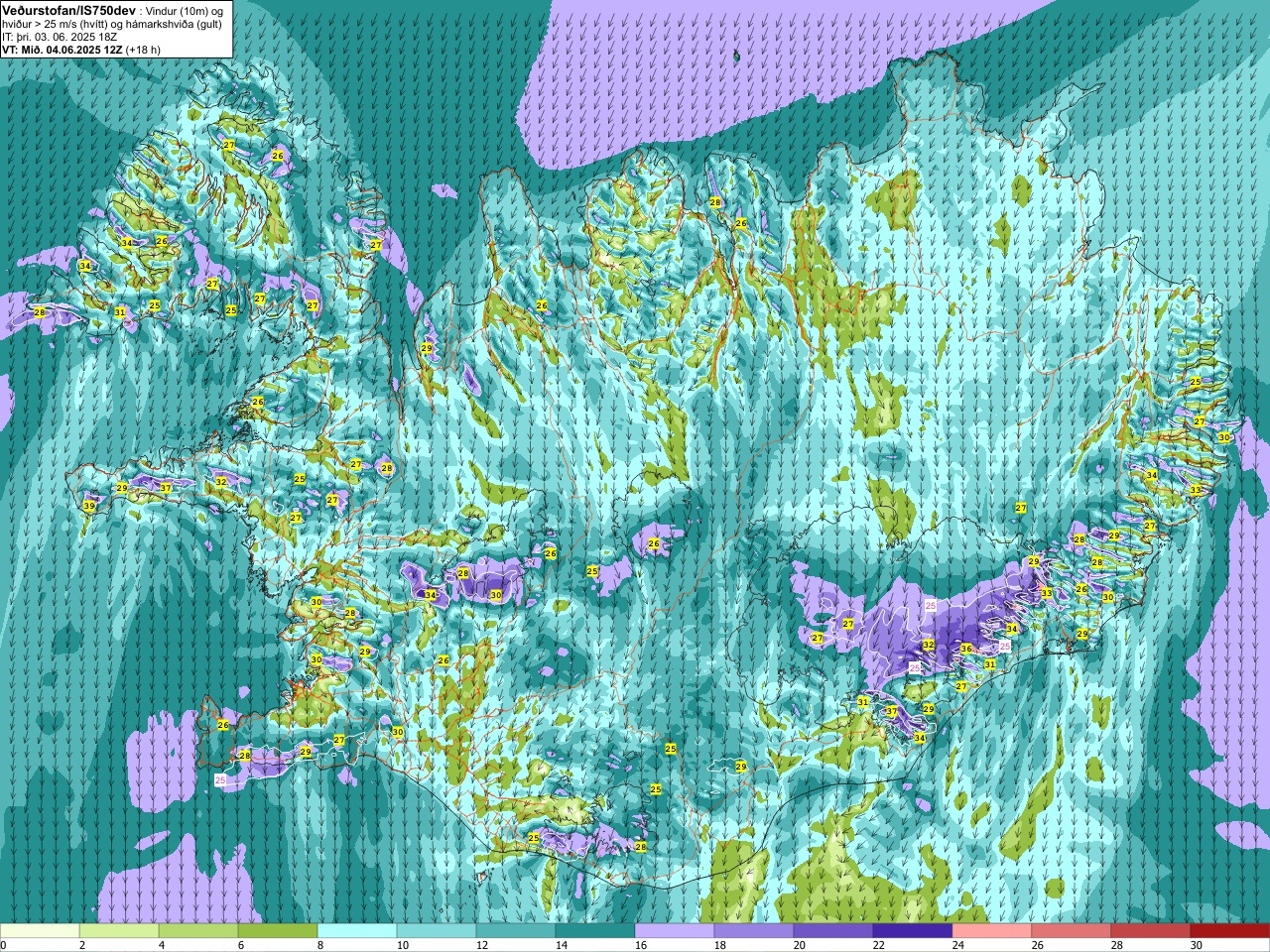Click the 10–12 m/s light teal legend swatch
Screen dimensions: 1270x952
pyautogui.click(x=437, y=931)
